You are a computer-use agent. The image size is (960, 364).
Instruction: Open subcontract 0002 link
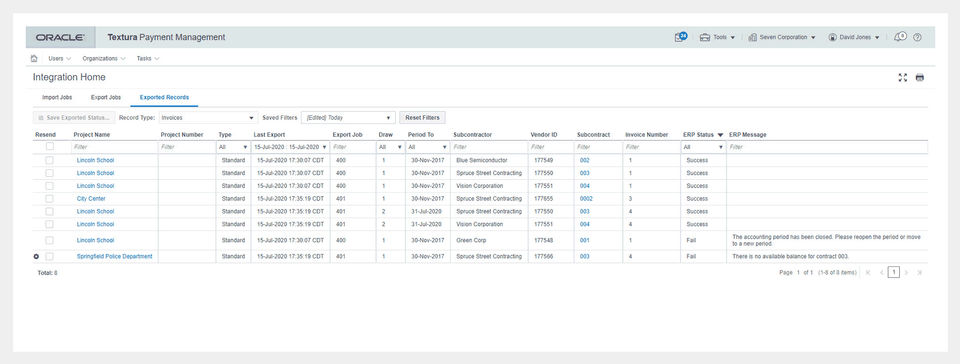pyautogui.click(x=586, y=199)
